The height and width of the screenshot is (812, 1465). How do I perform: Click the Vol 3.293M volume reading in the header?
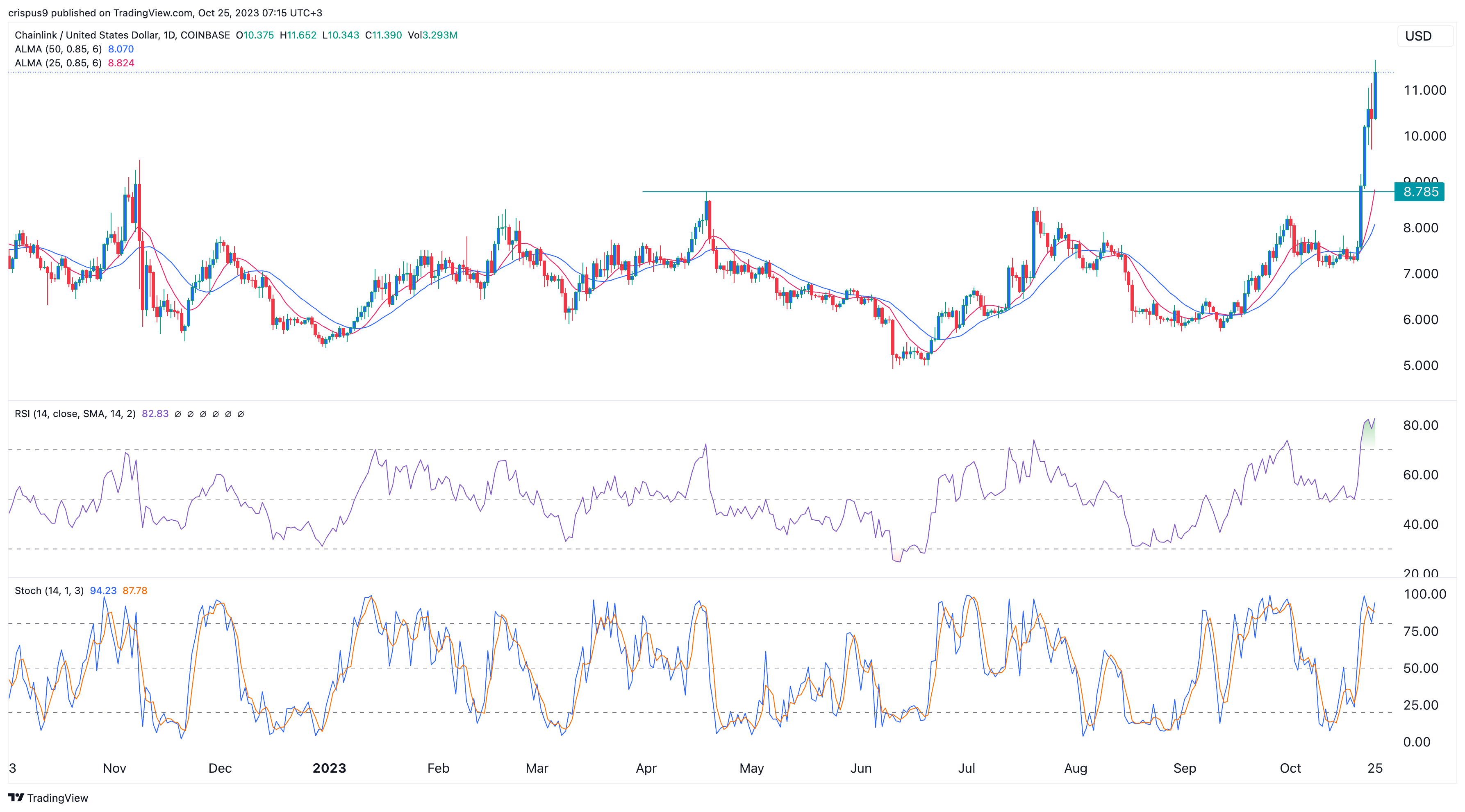433,35
